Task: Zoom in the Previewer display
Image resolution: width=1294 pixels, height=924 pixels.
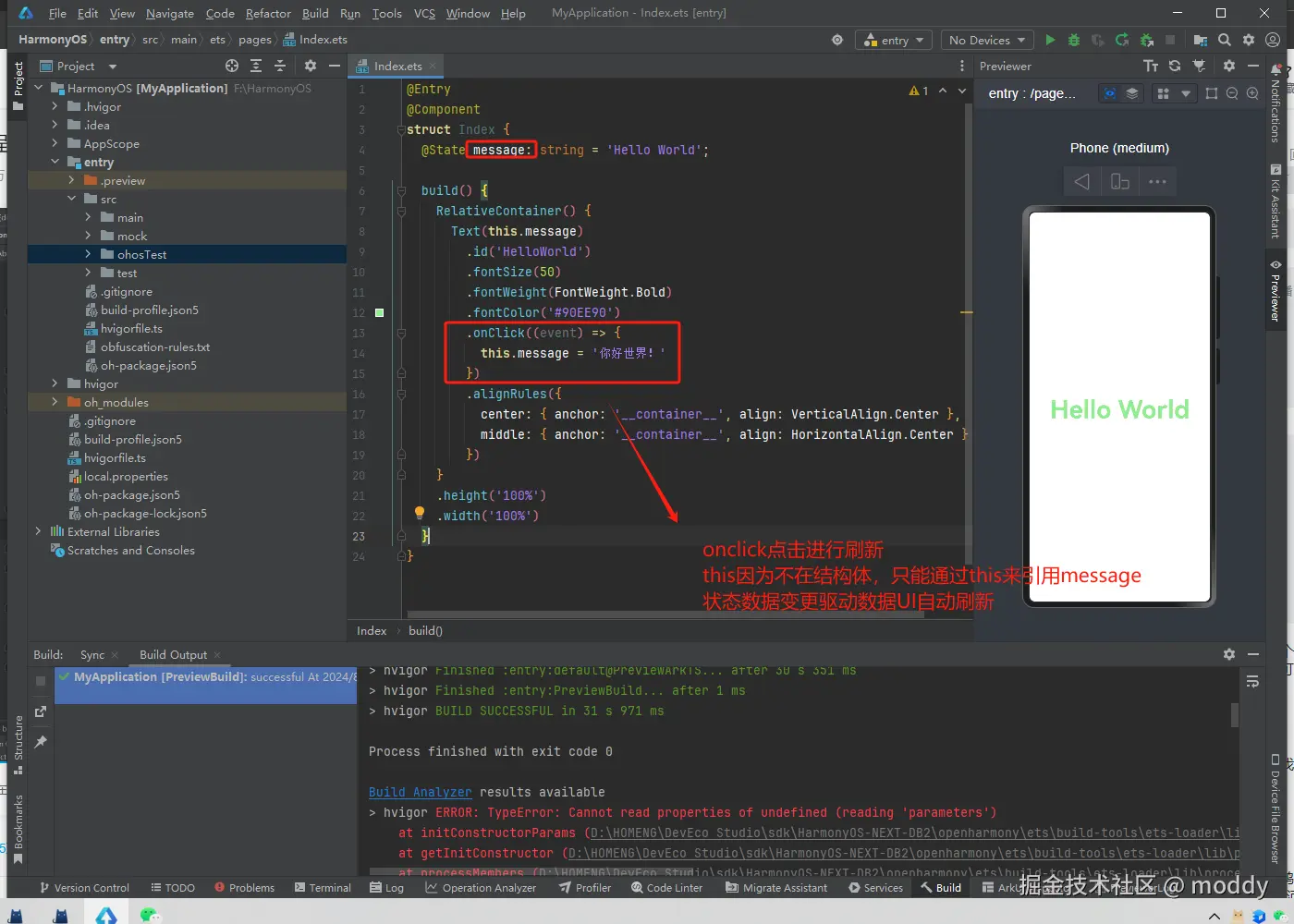Action: coord(1252,93)
